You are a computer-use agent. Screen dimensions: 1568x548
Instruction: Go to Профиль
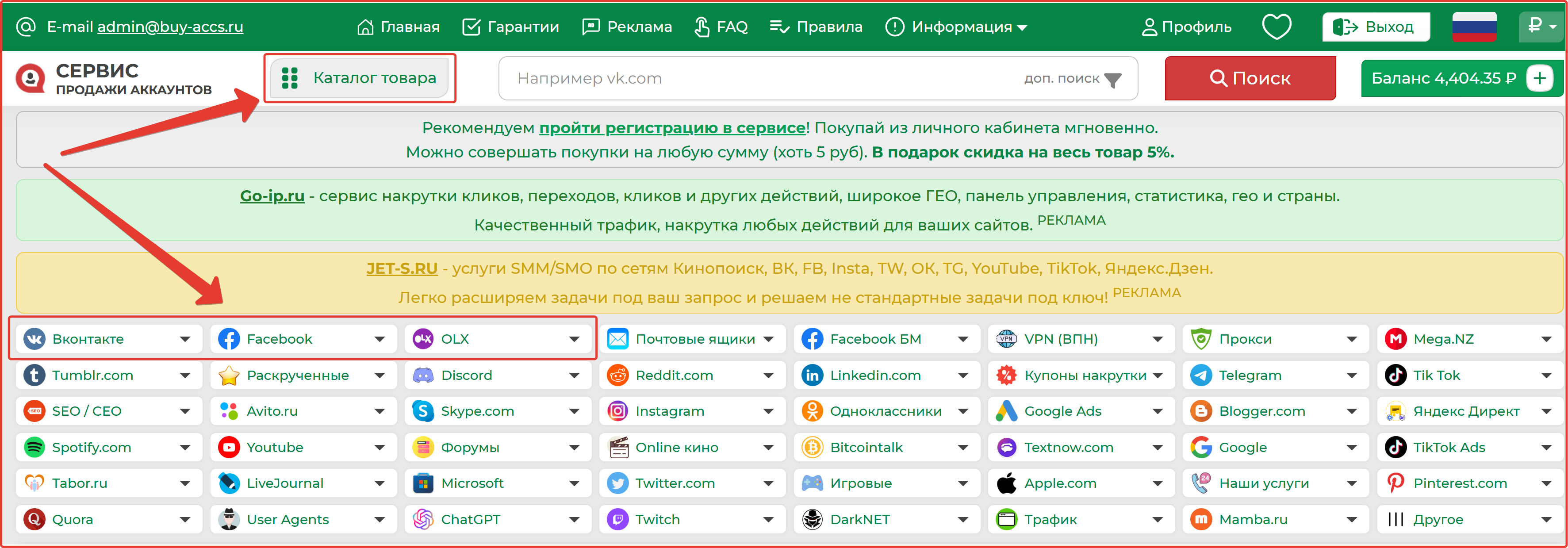[1186, 27]
